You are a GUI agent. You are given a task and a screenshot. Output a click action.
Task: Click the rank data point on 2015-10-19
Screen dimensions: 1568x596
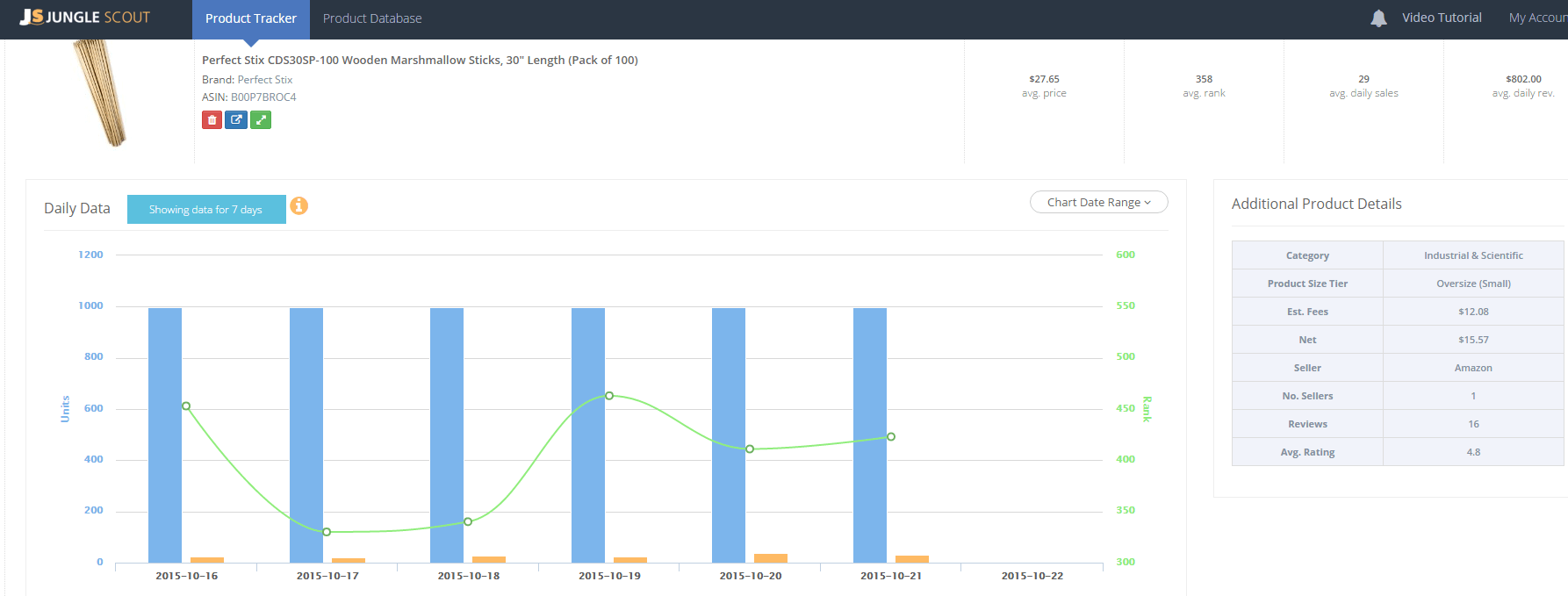point(609,396)
